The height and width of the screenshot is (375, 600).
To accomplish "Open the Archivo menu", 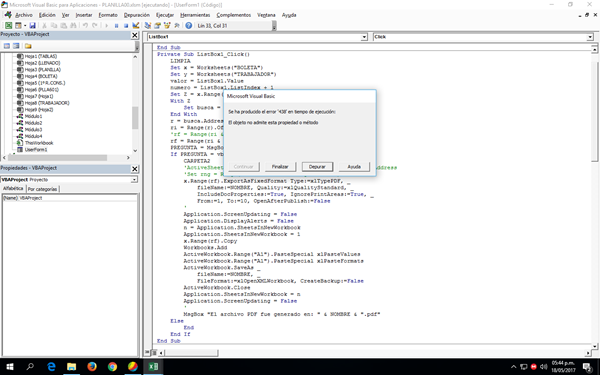I will coord(24,15).
